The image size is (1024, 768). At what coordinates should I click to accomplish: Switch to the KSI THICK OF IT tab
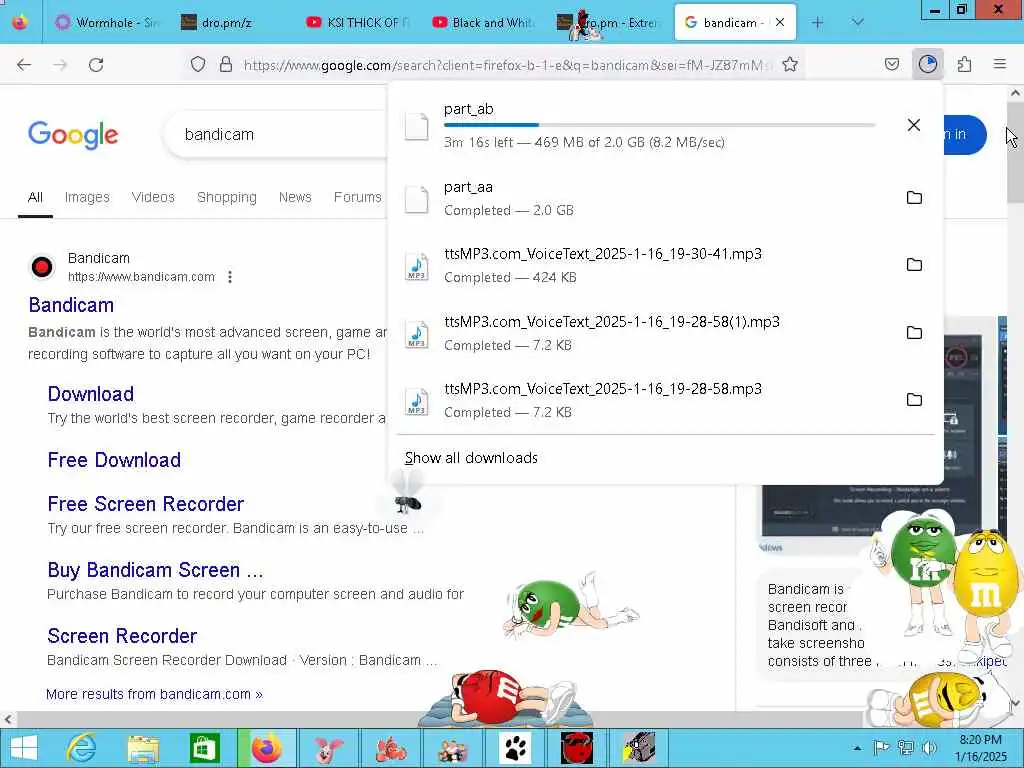358,23
